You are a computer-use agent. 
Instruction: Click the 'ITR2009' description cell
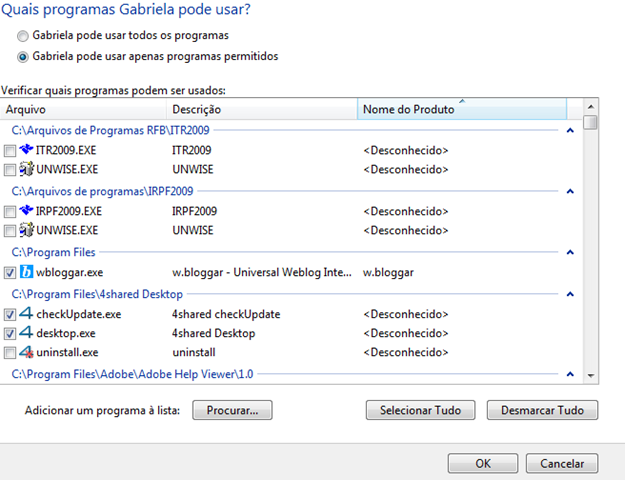[191, 150]
